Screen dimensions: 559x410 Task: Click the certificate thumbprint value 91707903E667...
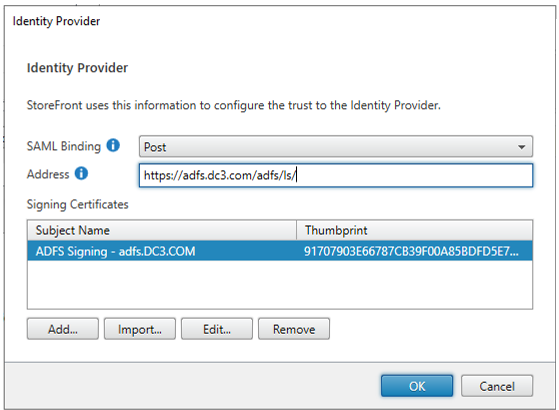pyautogui.click(x=411, y=251)
